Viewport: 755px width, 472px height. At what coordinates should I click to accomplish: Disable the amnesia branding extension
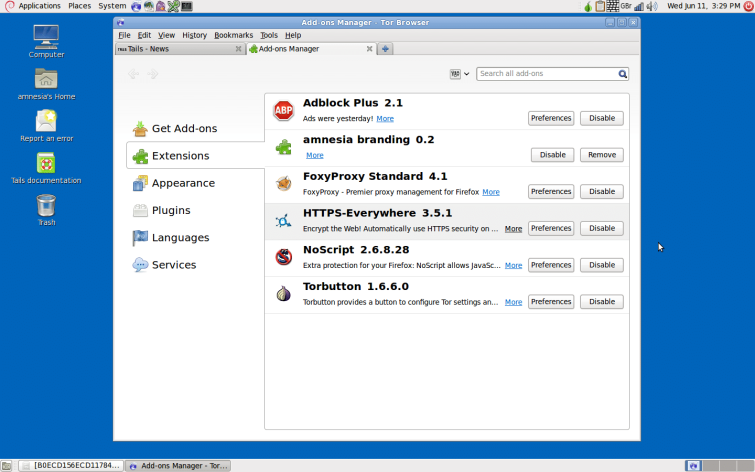point(552,155)
